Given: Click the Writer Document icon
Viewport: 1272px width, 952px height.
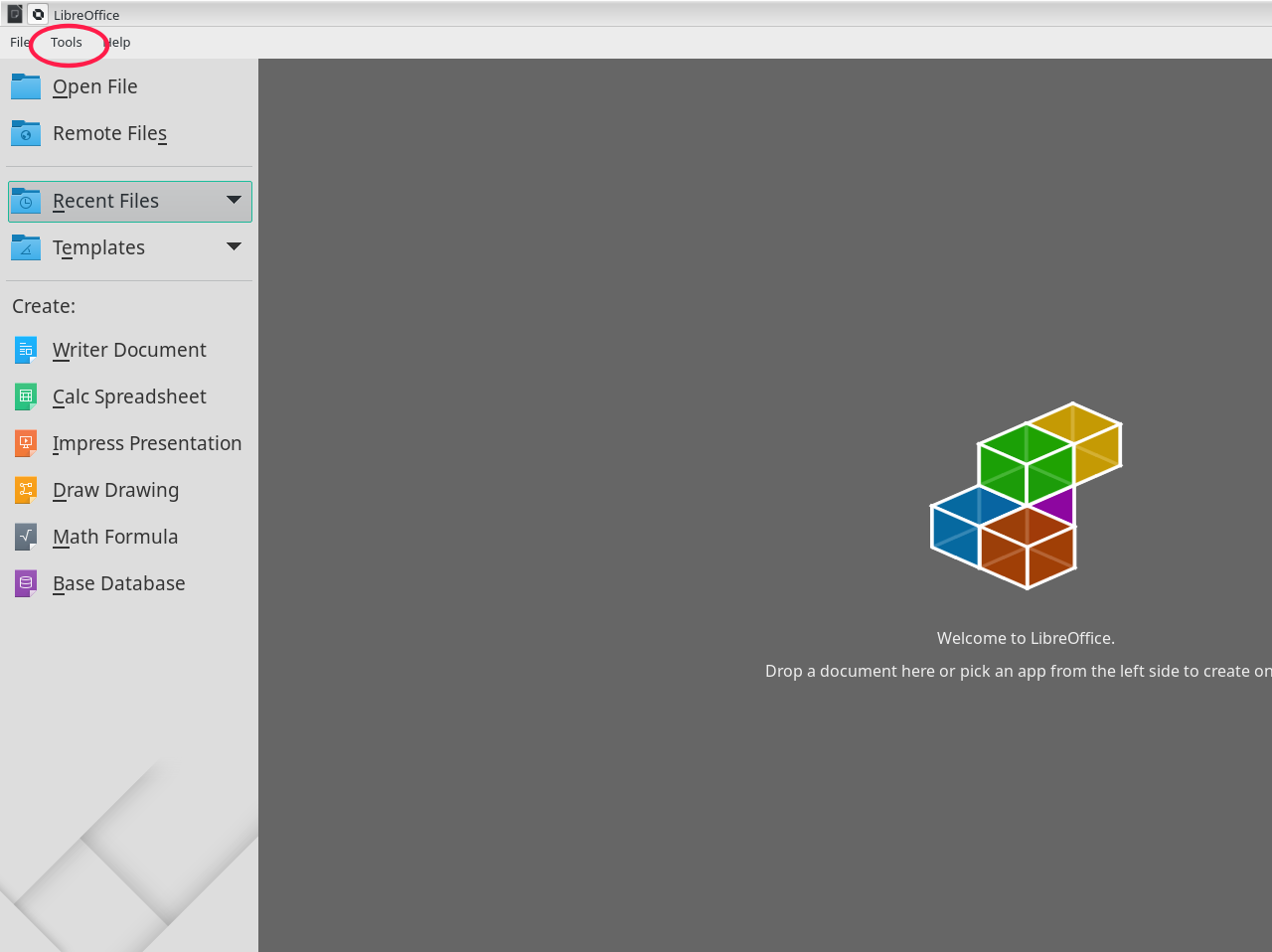Looking at the screenshot, I should pyautogui.click(x=26, y=350).
